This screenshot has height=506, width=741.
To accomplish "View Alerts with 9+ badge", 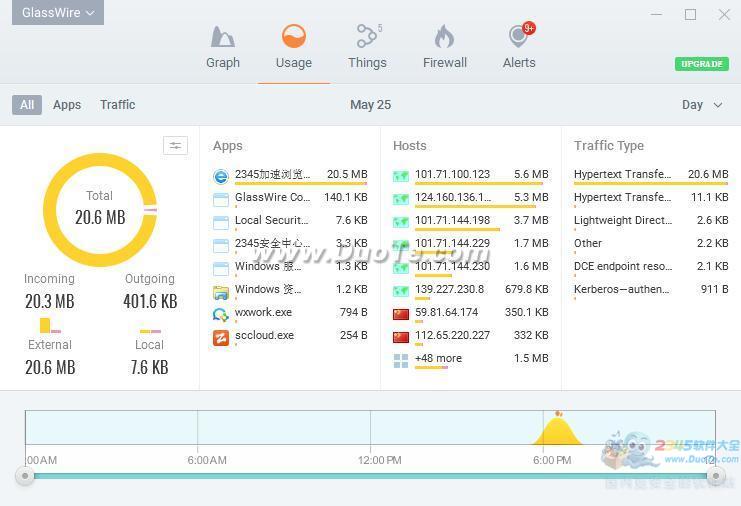I will tap(521, 35).
